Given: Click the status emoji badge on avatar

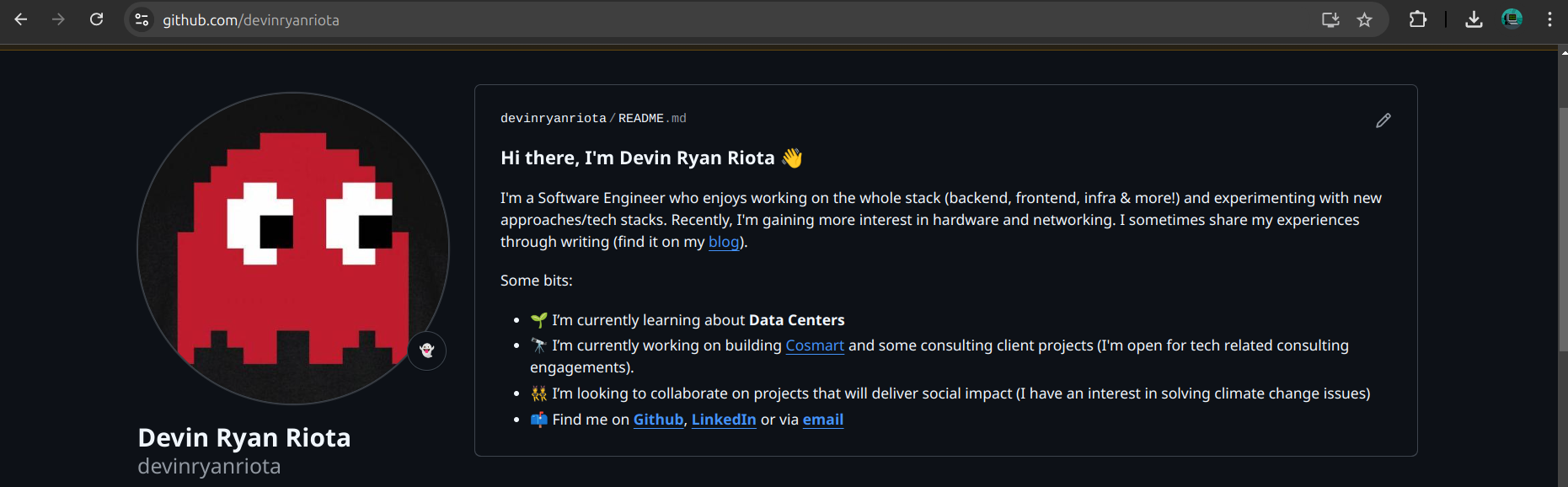Looking at the screenshot, I should (x=427, y=351).
